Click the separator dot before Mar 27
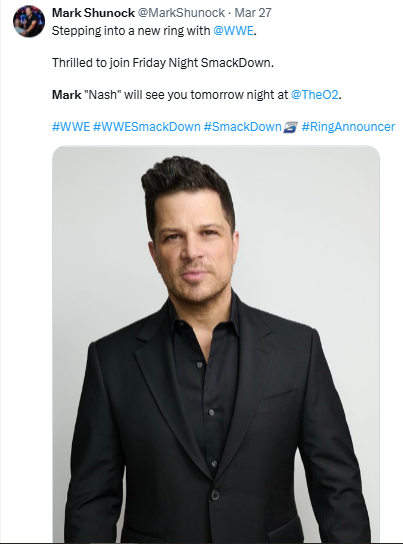The width and height of the screenshot is (403, 544). [x=230, y=13]
